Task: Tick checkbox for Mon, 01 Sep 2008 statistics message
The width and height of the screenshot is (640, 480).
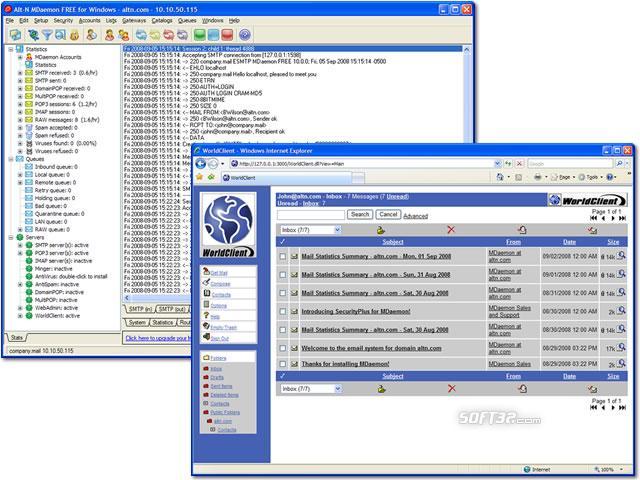Action: click(282, 256)
